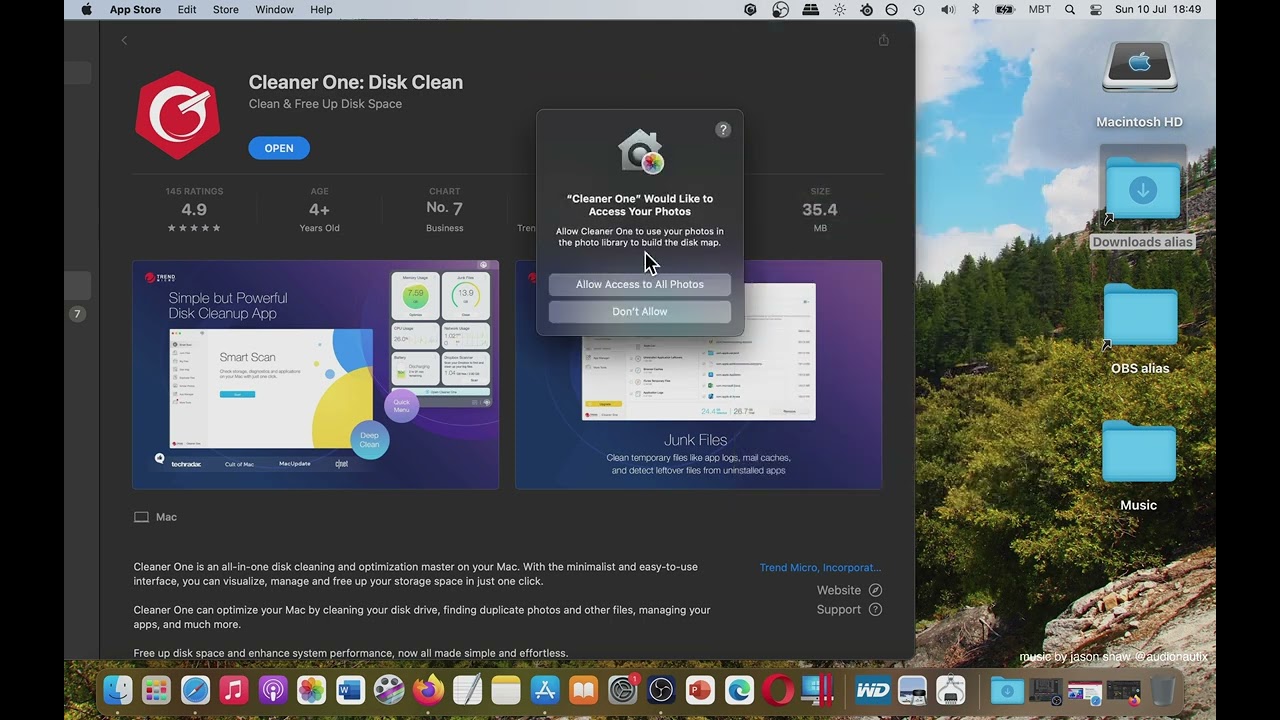Open Notes from the Dock
Viewport: 1280px width, 720px height.
[x=506, y=690]
